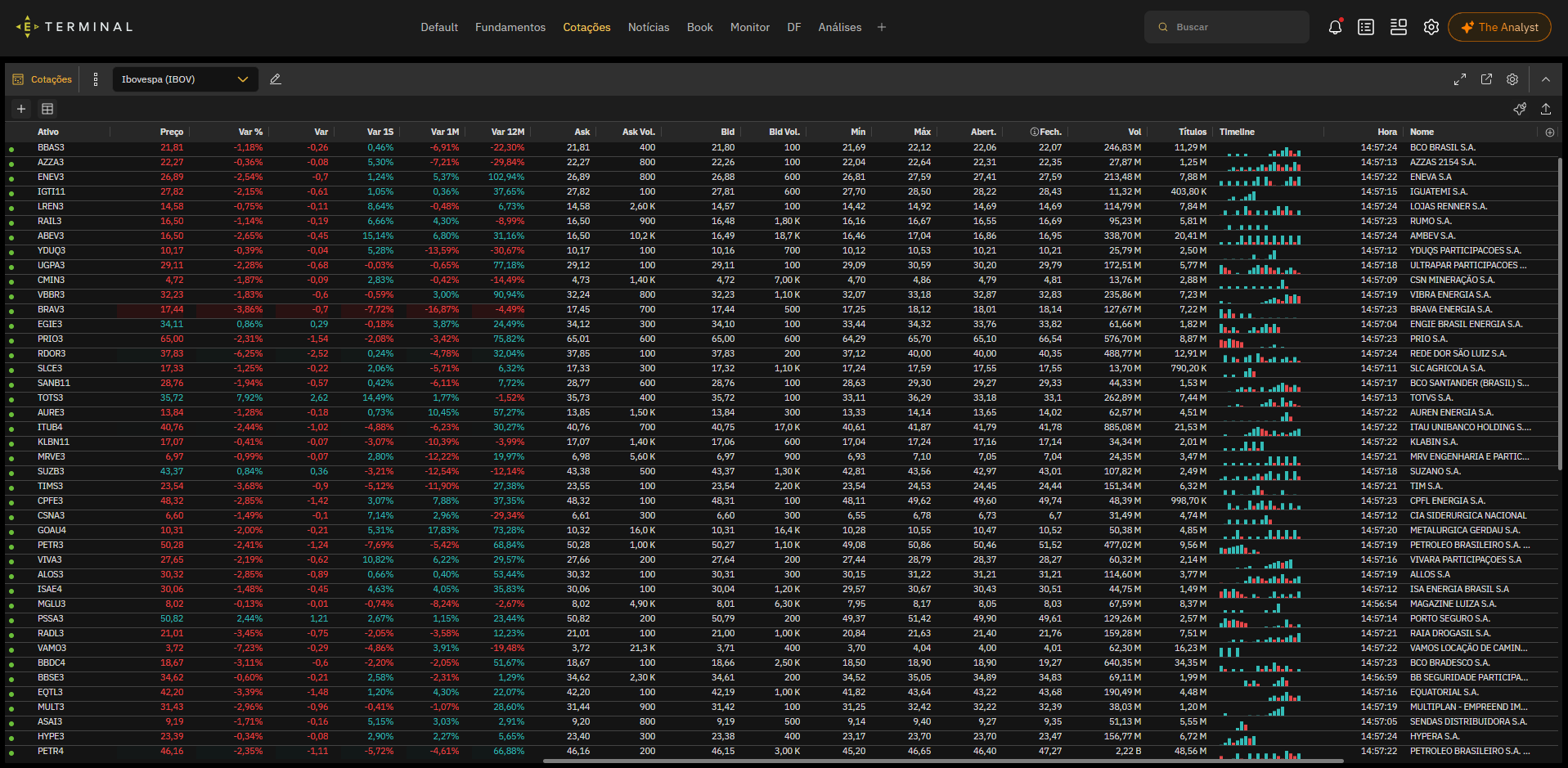This screenshot has width=1568, height=768.
Task: Switch to the Monitor tab
Action: tap(750, 27)
